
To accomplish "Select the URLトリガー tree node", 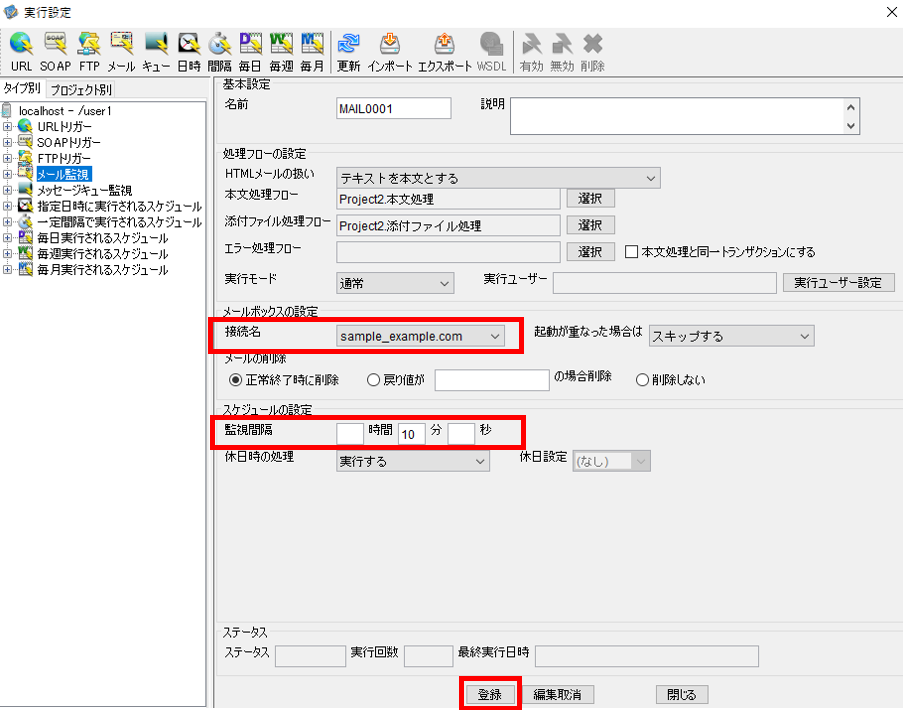I will click(x=64, y=127).
